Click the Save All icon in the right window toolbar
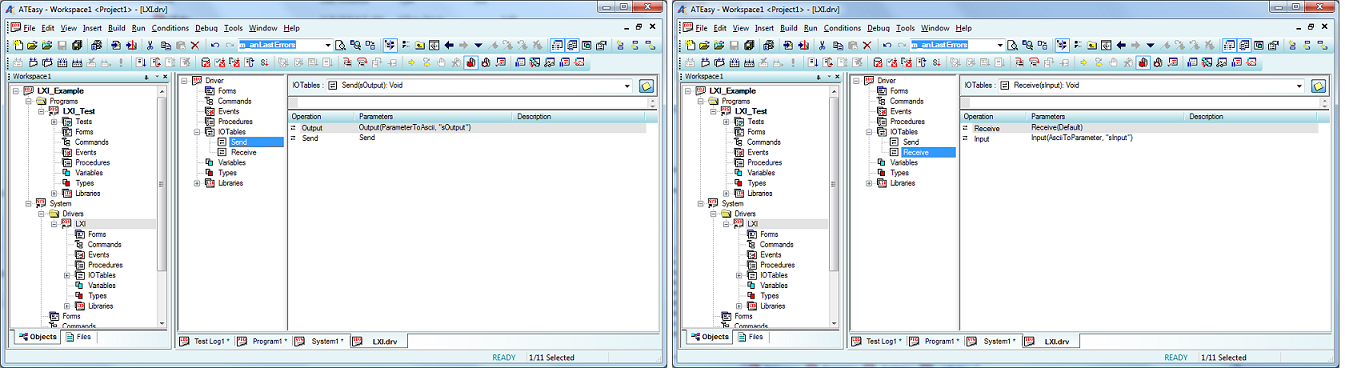The image size is (1345, 368). pyautogui.click(x=749, y=45)
